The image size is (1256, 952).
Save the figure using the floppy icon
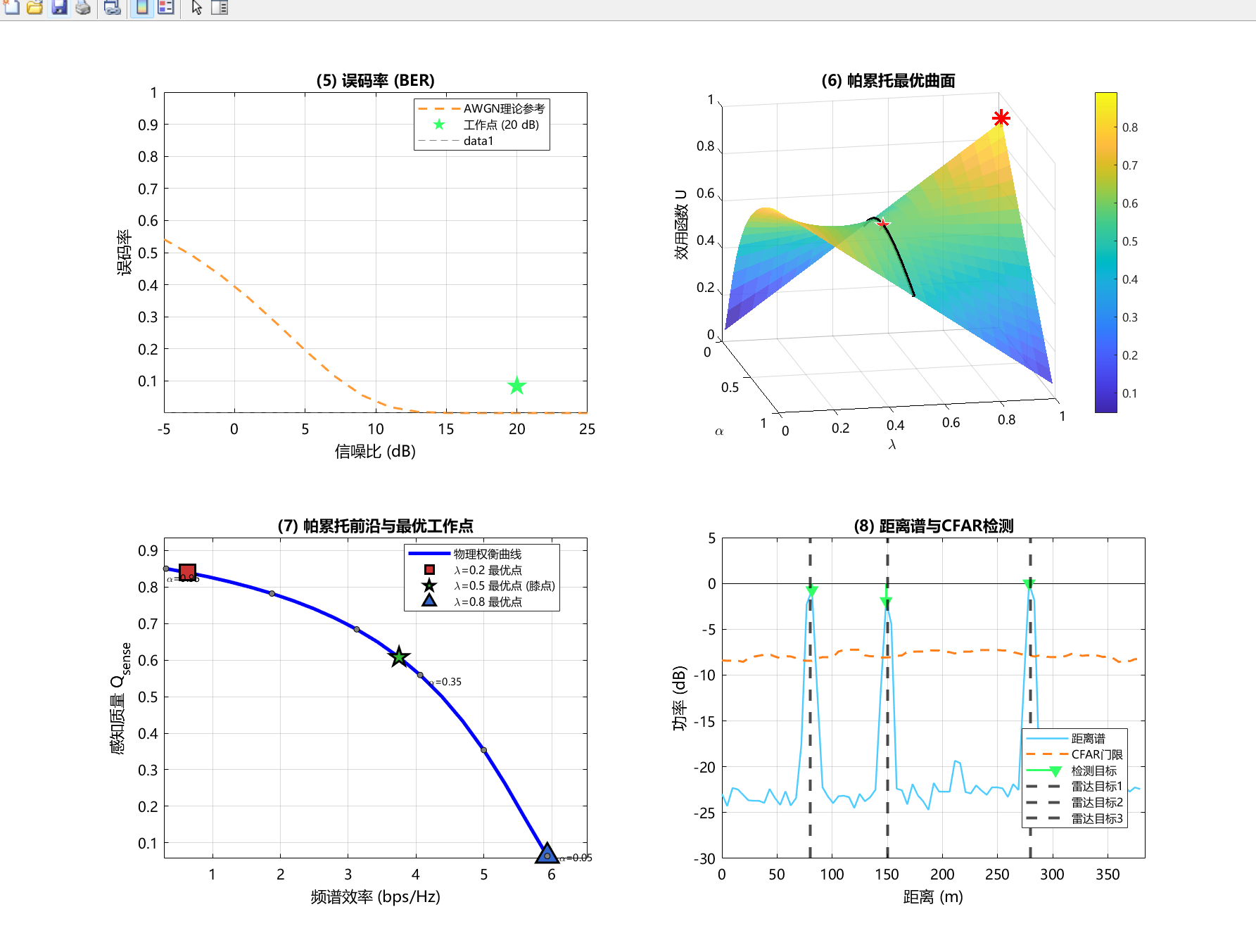(59, 7)
